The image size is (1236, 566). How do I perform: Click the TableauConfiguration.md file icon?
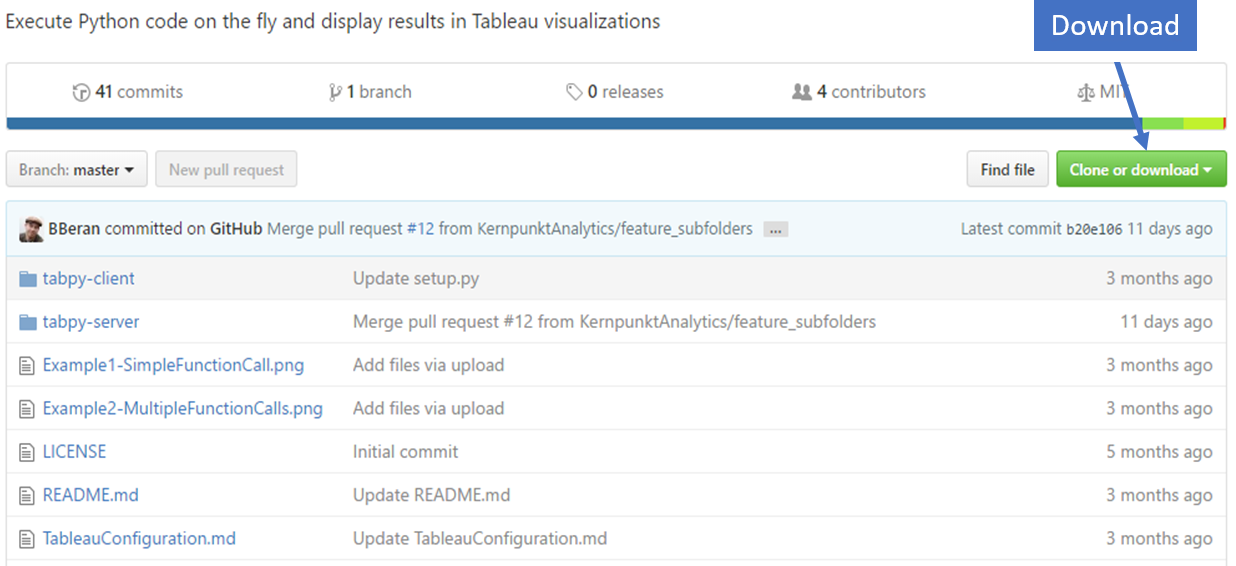click(x=27, y=538)
